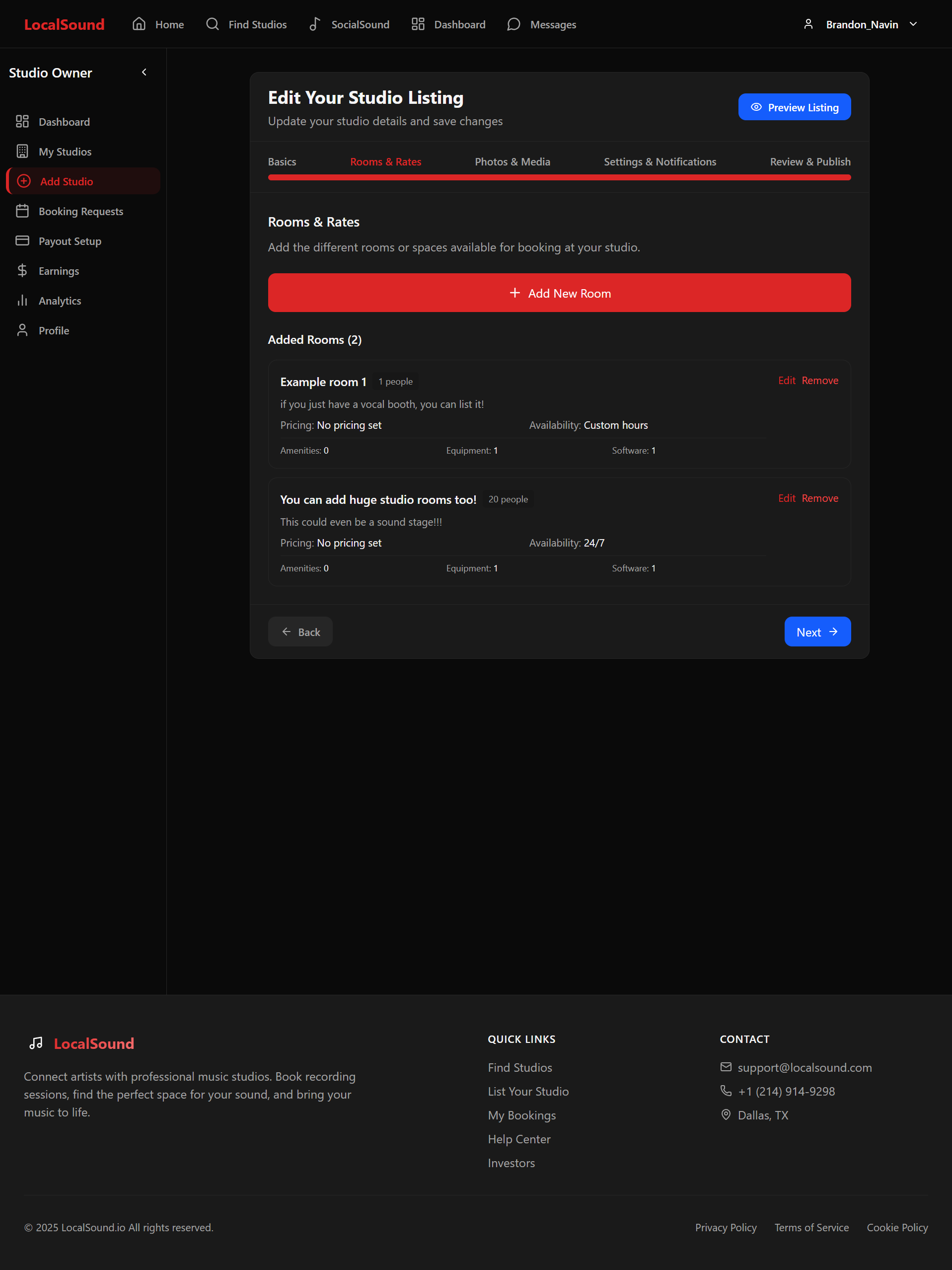Image resolution: width=952 pixels, height=1270 pixels.
Task: Click the Add New Room button
Action: click(x=560, y=293)
